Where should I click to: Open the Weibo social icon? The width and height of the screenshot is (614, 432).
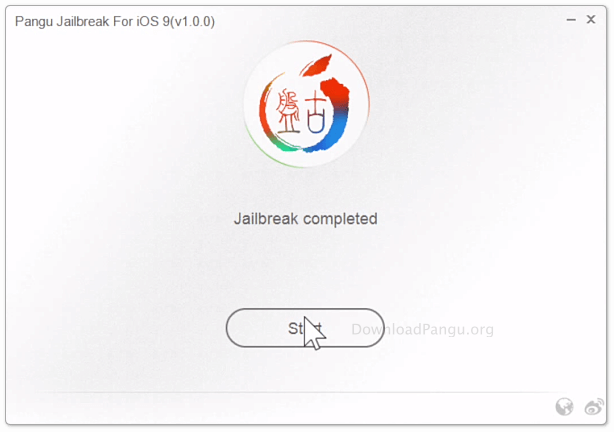coord(594,407)
